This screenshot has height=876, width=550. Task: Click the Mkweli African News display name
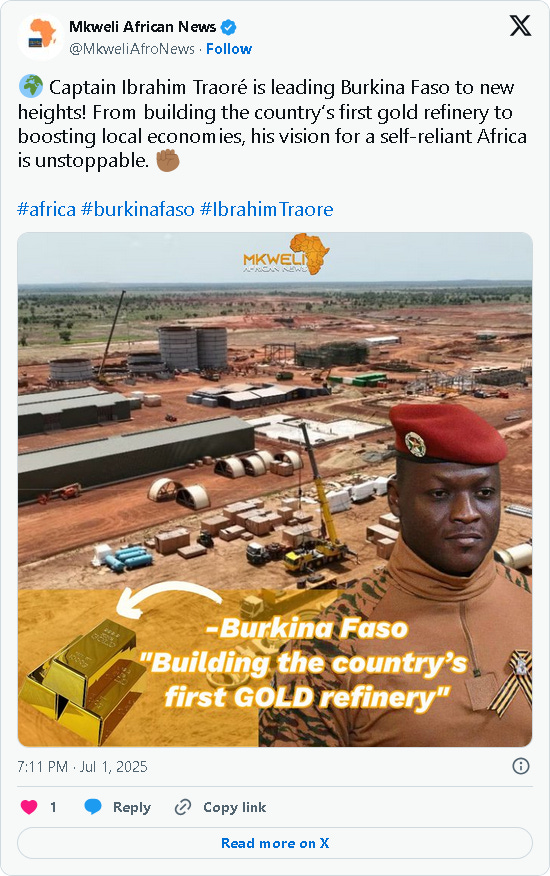click(x=143, y=27)
